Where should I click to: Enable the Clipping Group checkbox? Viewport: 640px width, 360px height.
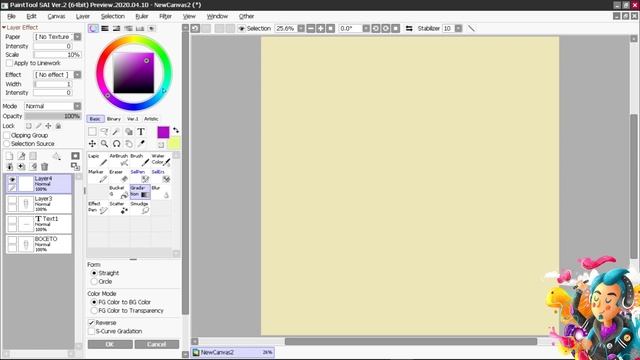point(7,135)
